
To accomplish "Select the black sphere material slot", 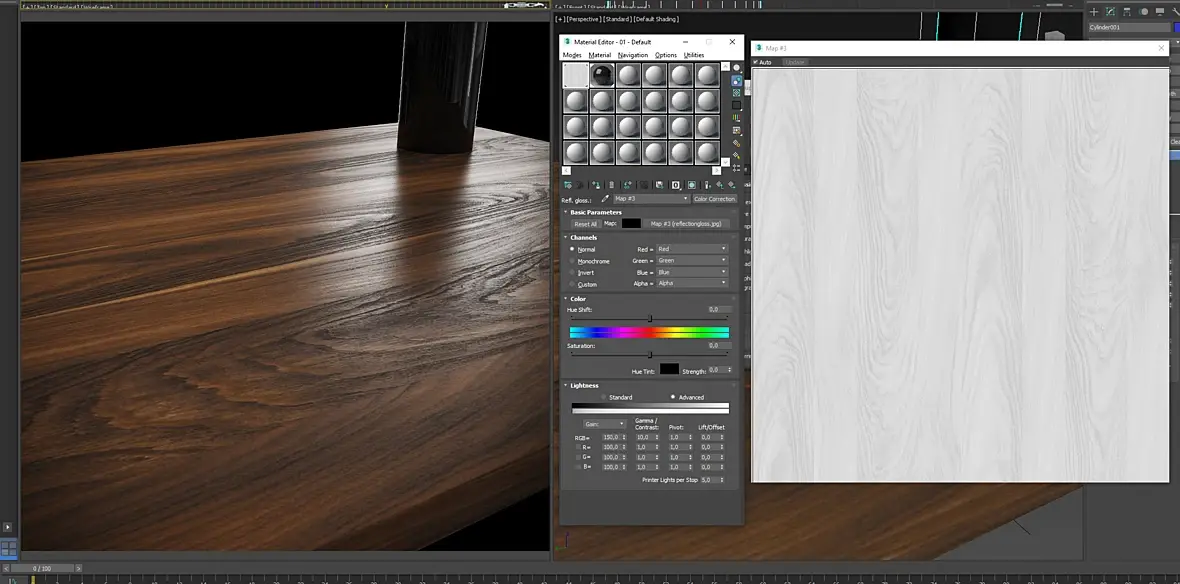I will coord(602,76).
